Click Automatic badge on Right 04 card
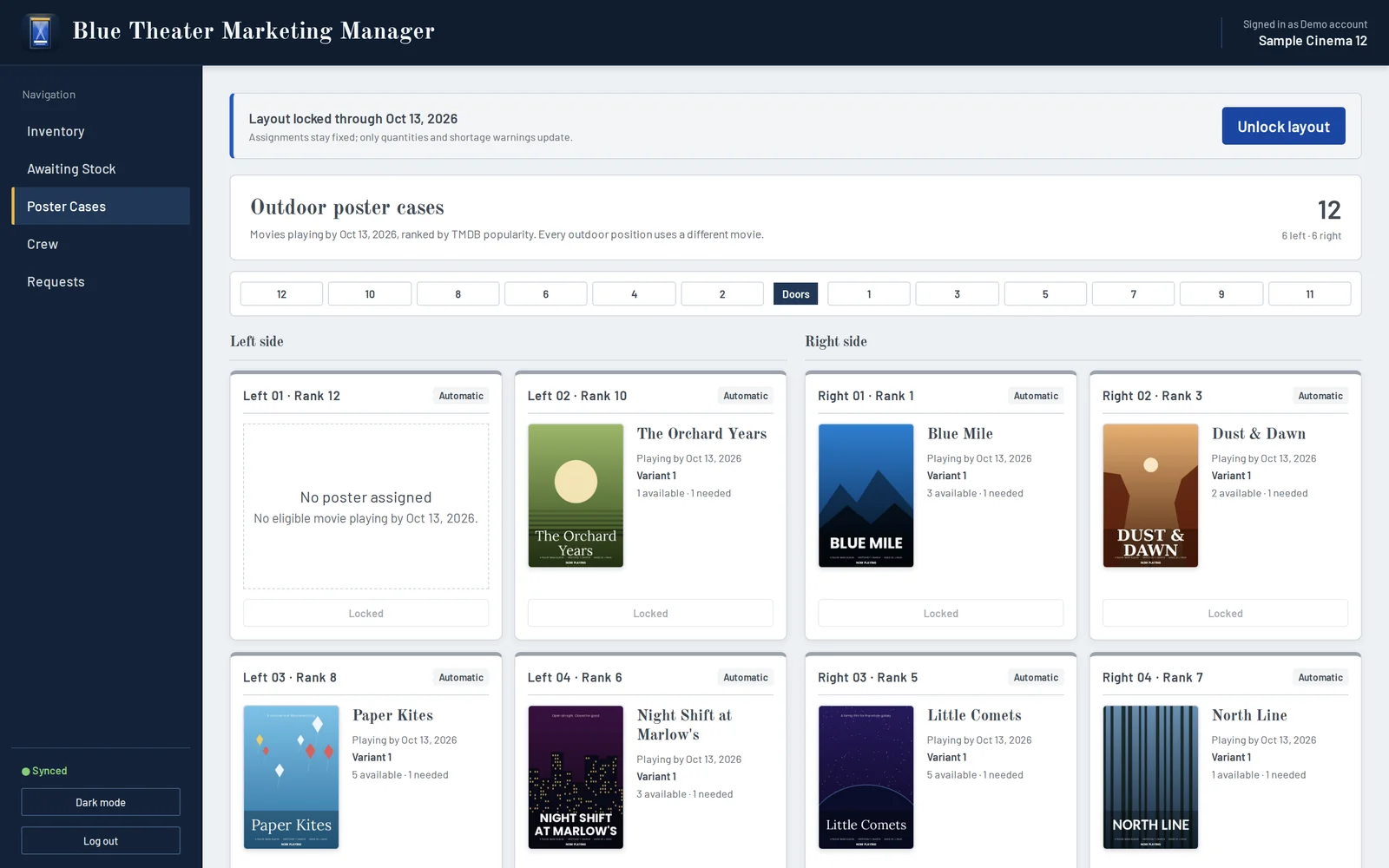 tap(1320, 677)
